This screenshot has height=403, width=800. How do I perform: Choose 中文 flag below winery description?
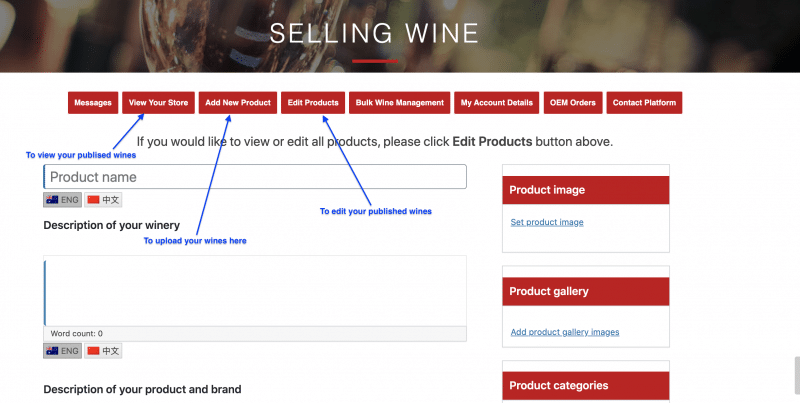click(x=103, y=351)
